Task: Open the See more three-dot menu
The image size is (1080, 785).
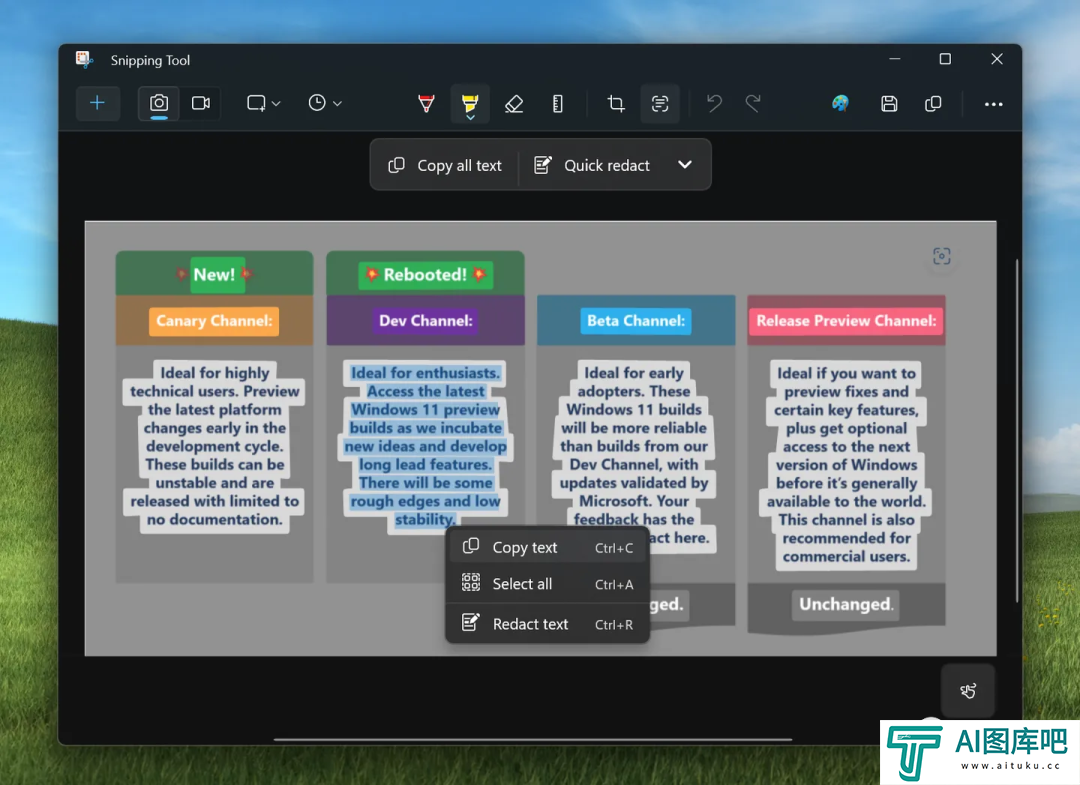Action: pos(993,104)
